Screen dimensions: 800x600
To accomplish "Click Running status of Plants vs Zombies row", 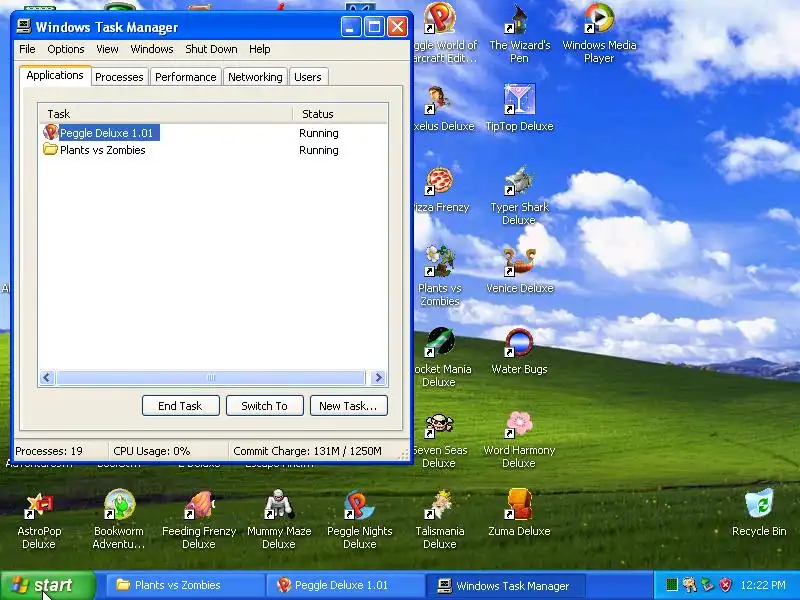I will 319,150.
